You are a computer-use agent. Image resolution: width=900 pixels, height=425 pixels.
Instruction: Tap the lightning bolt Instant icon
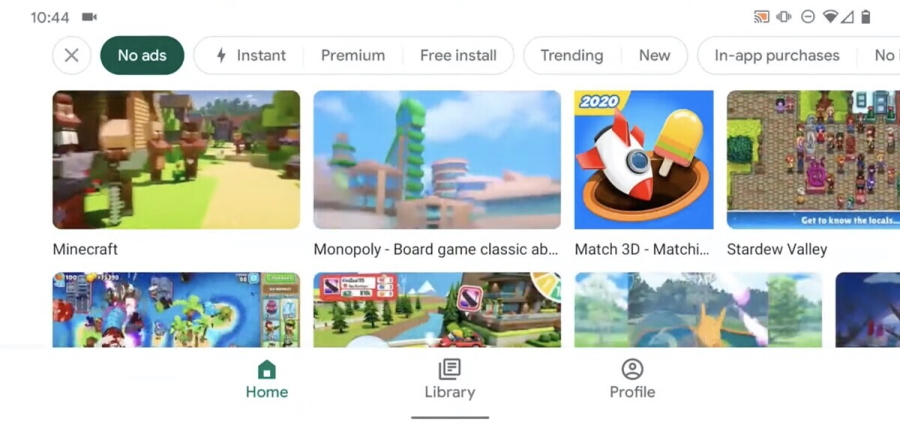[221, 56]
